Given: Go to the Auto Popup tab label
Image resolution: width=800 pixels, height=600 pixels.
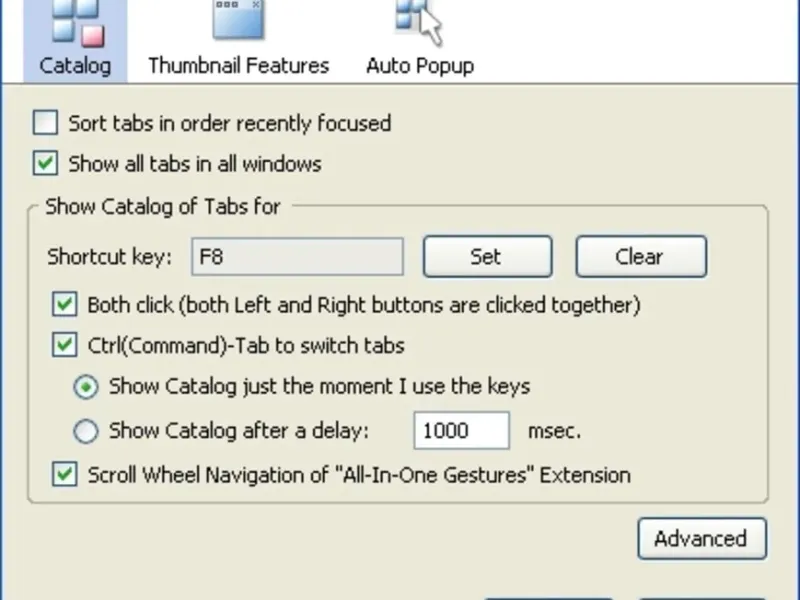Looking at the screenshot, I should pos(419,66).
